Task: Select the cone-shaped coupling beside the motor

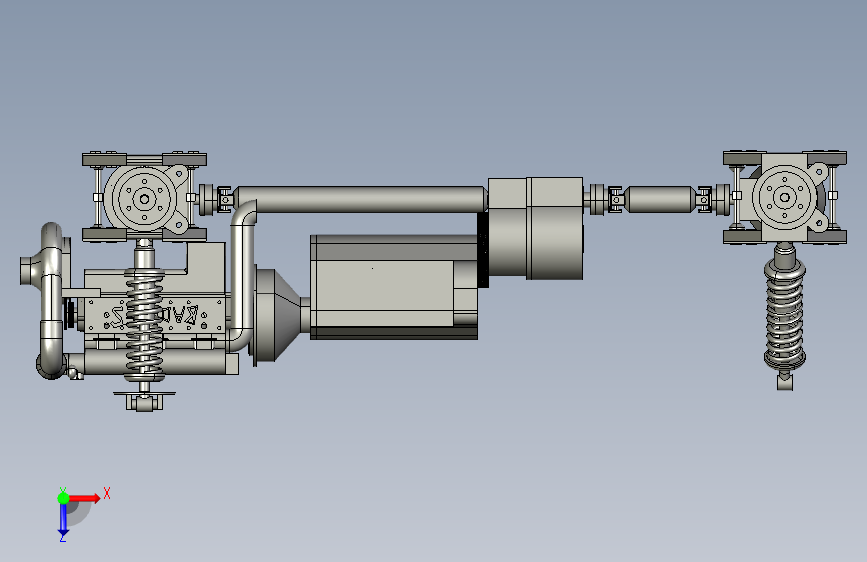Action: (278, 316)
